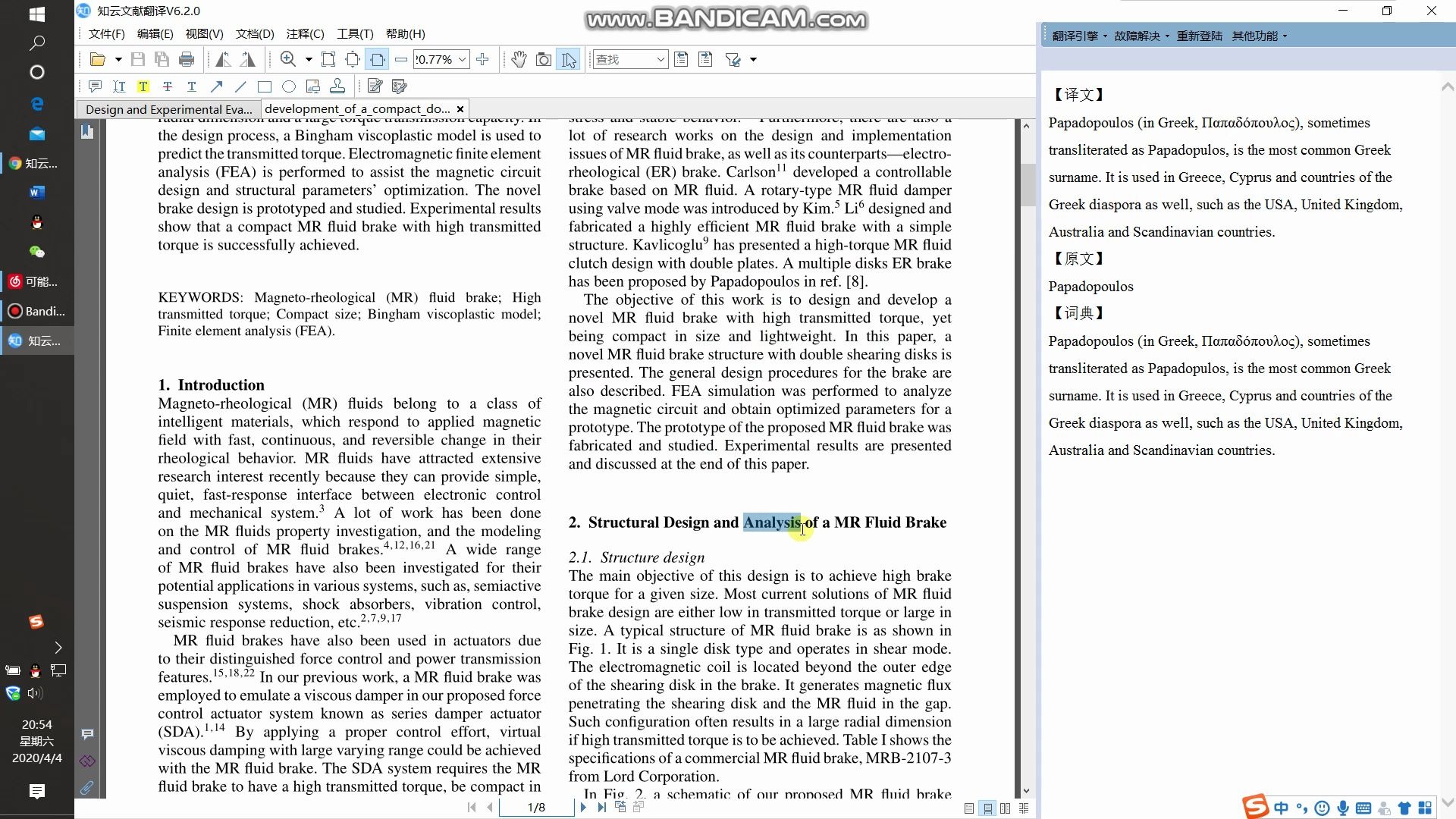Image resolution: width=1456 pixels, height=819 pixels.
Task: Switch to single page layout
Action: (x=969, y=808)
